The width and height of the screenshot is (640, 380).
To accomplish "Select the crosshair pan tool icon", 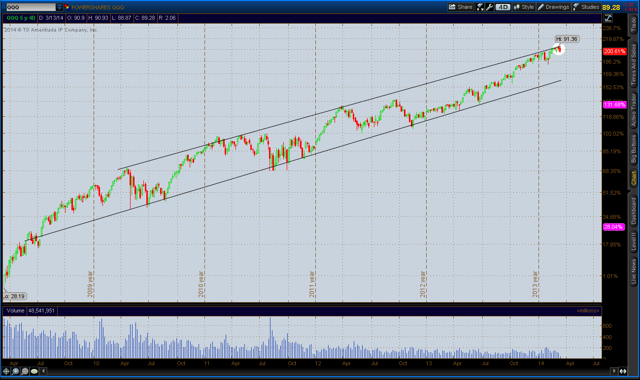I will (6, 371).
